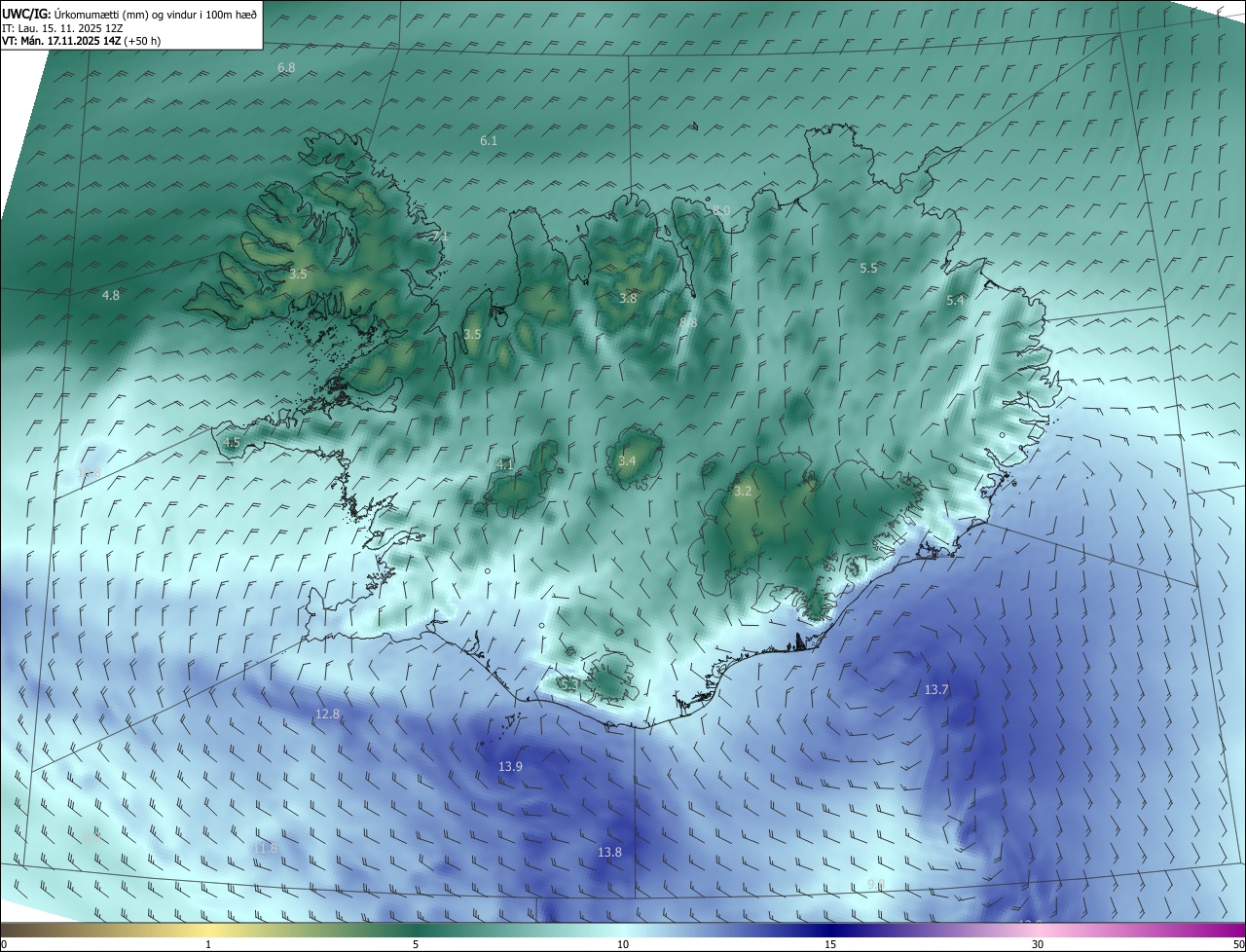Click the 13.7 value label on the map
This screenshot has width=1246, height=952.
(936, 690)
